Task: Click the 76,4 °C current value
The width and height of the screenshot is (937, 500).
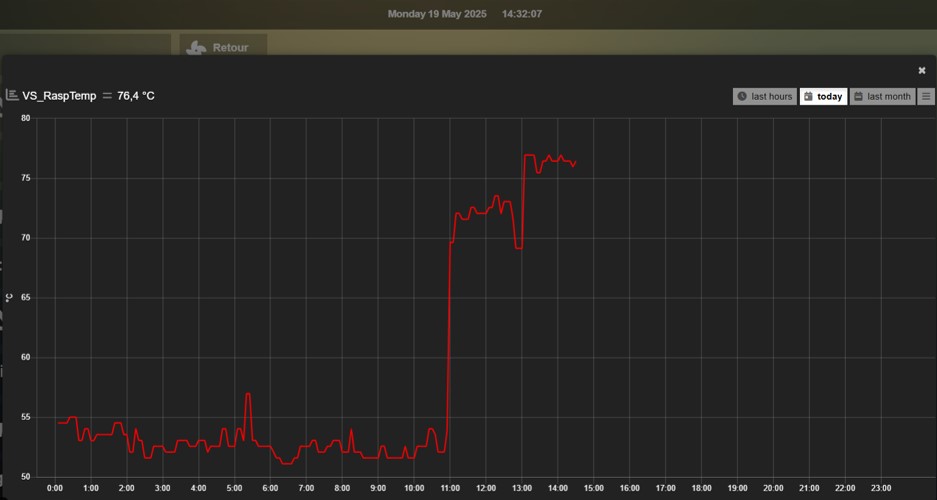Action: pos(136,96)
